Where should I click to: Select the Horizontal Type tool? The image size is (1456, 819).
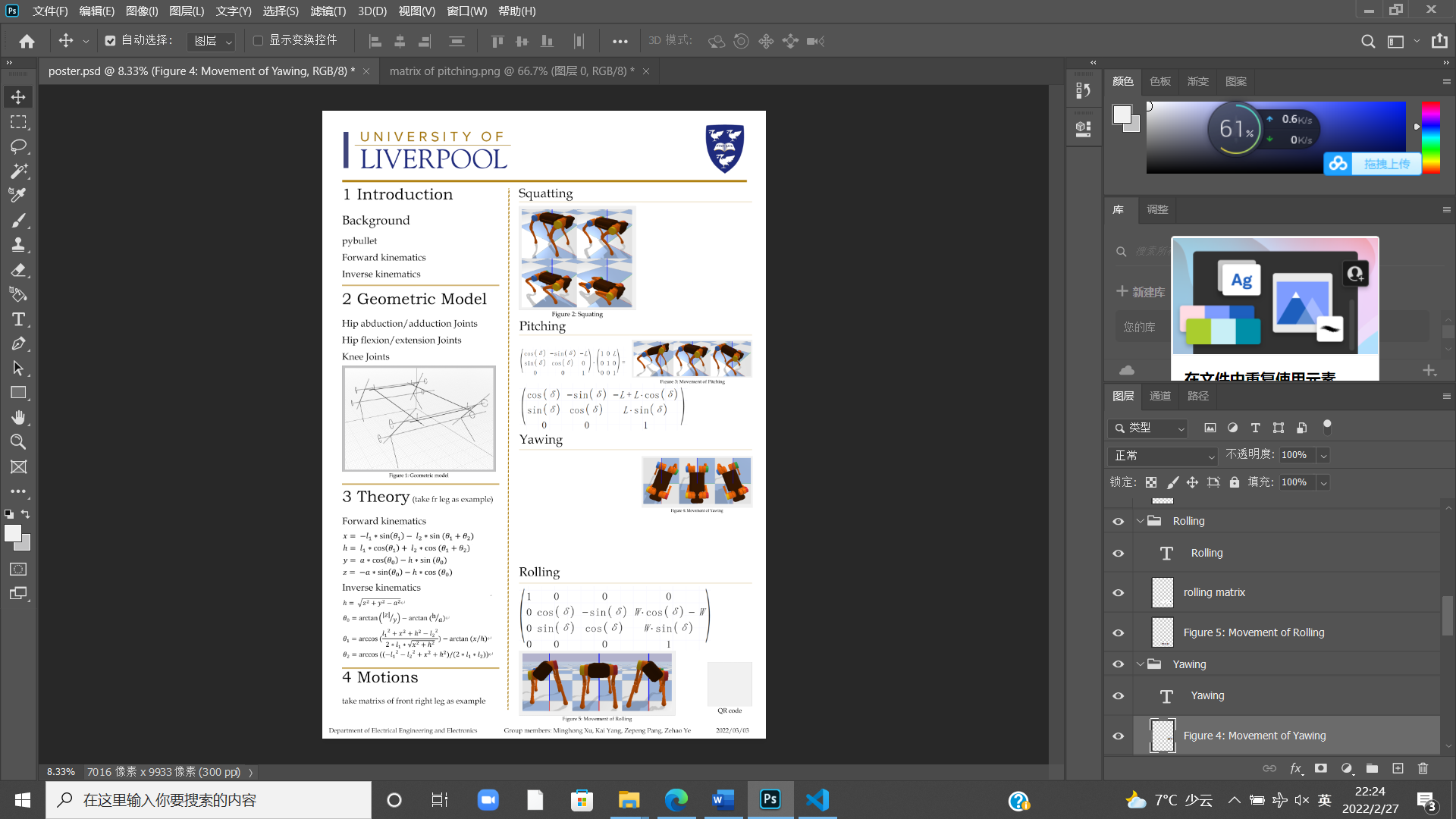pyautogui.click(x=18, y=319)
